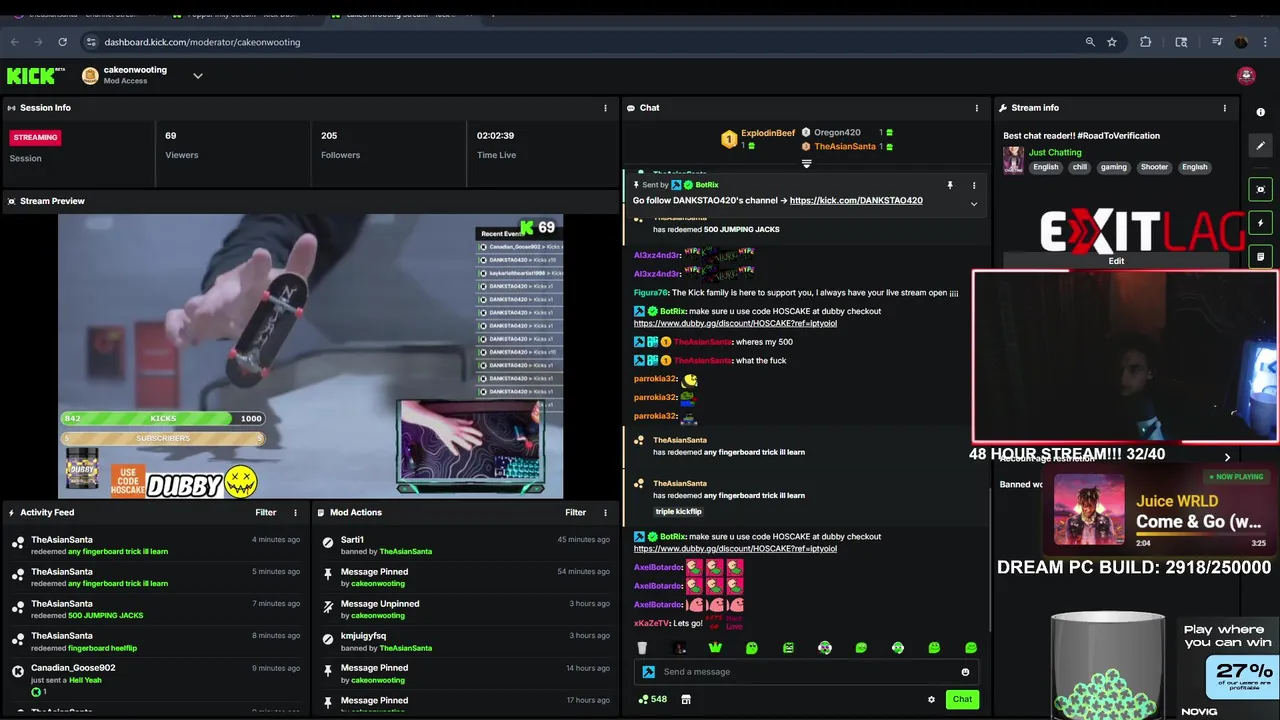Expand the arrow next to account age restriction
Screen dimensions: 1280x720
(1227, 458)
